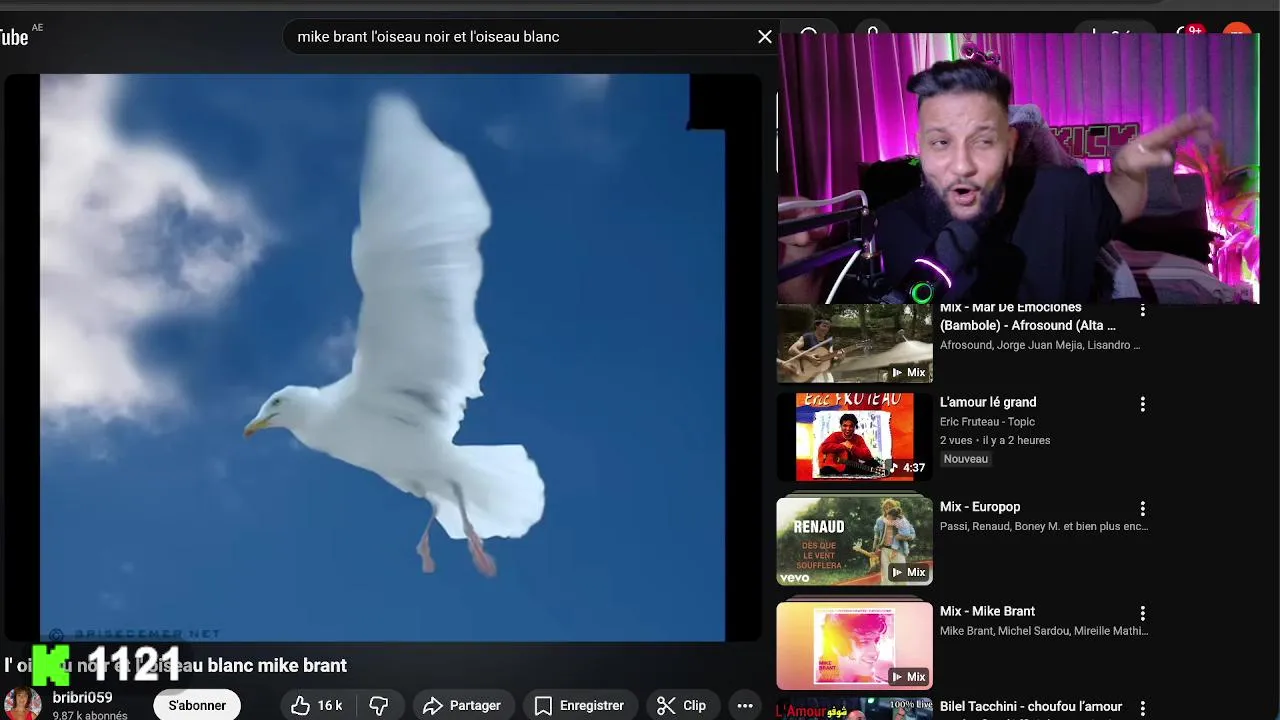Click the 'Nouveau' badge under L'amour lé grand

966,459
